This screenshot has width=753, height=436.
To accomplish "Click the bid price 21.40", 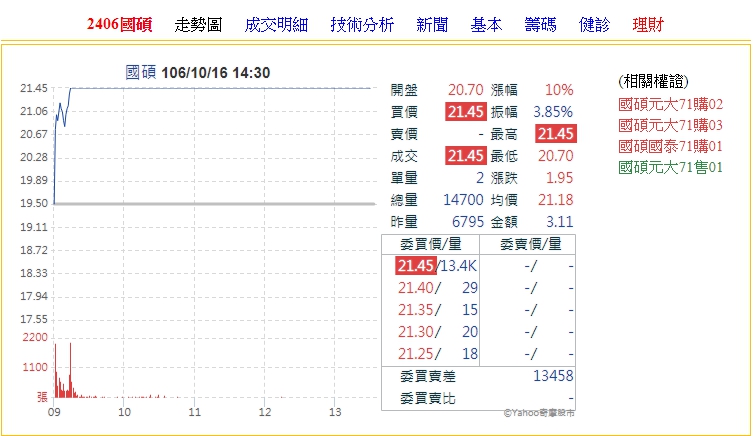I will coord(416,288).
